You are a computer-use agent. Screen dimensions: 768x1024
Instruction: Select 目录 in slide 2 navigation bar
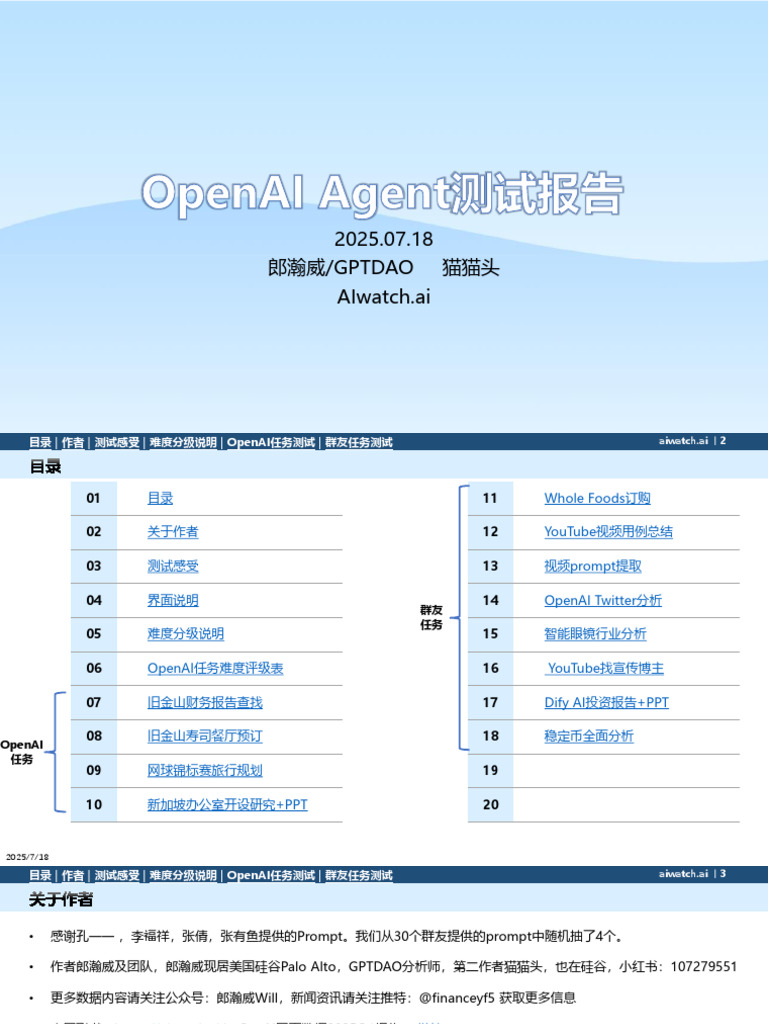(40, 442)
